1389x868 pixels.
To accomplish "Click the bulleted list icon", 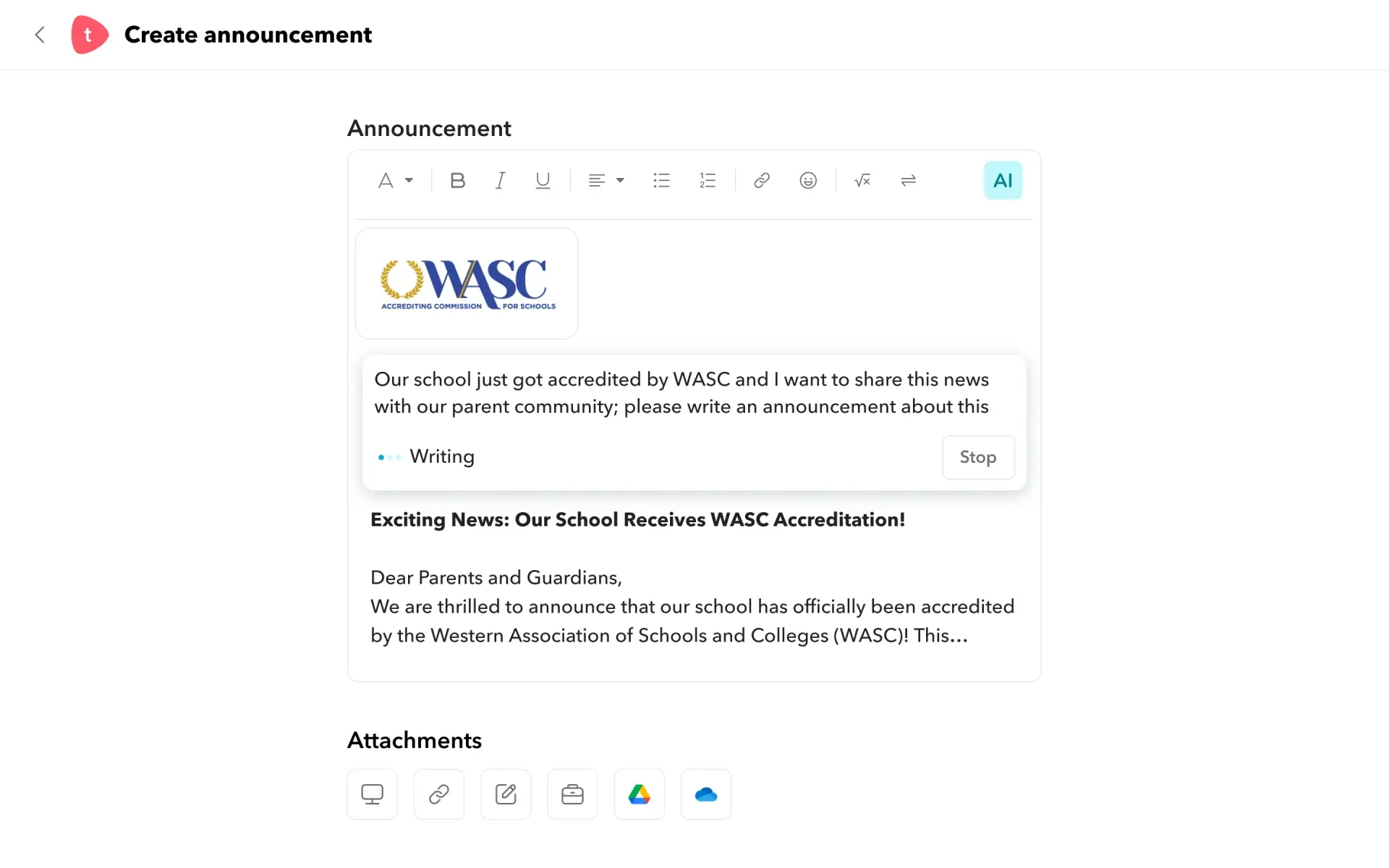I will coord(661,180).
